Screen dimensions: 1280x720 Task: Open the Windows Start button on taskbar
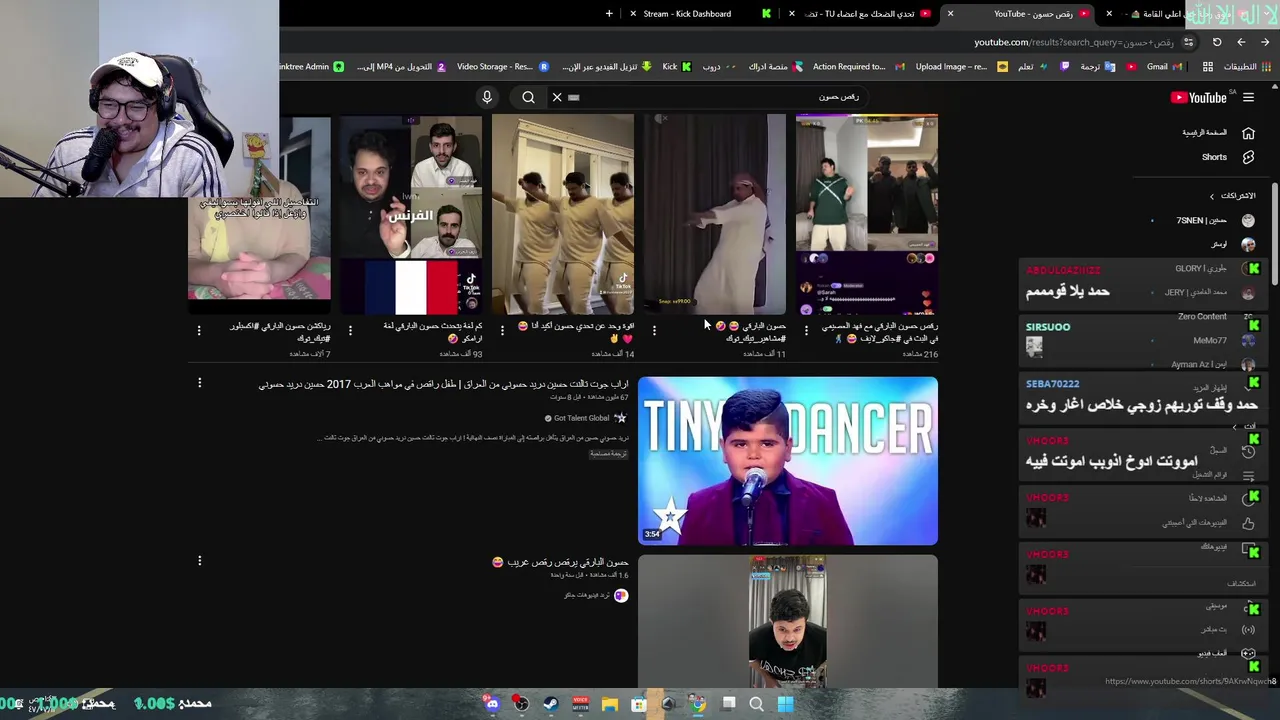785,704
